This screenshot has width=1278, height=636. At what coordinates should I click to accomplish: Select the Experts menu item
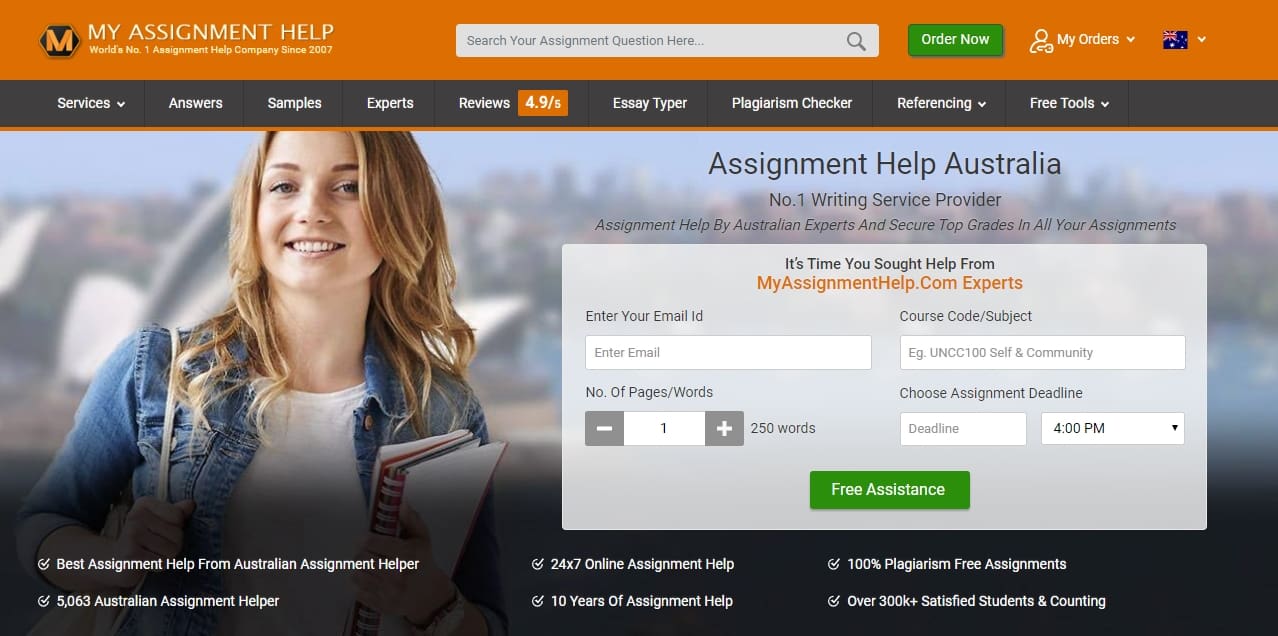click(x=390, y=103)
